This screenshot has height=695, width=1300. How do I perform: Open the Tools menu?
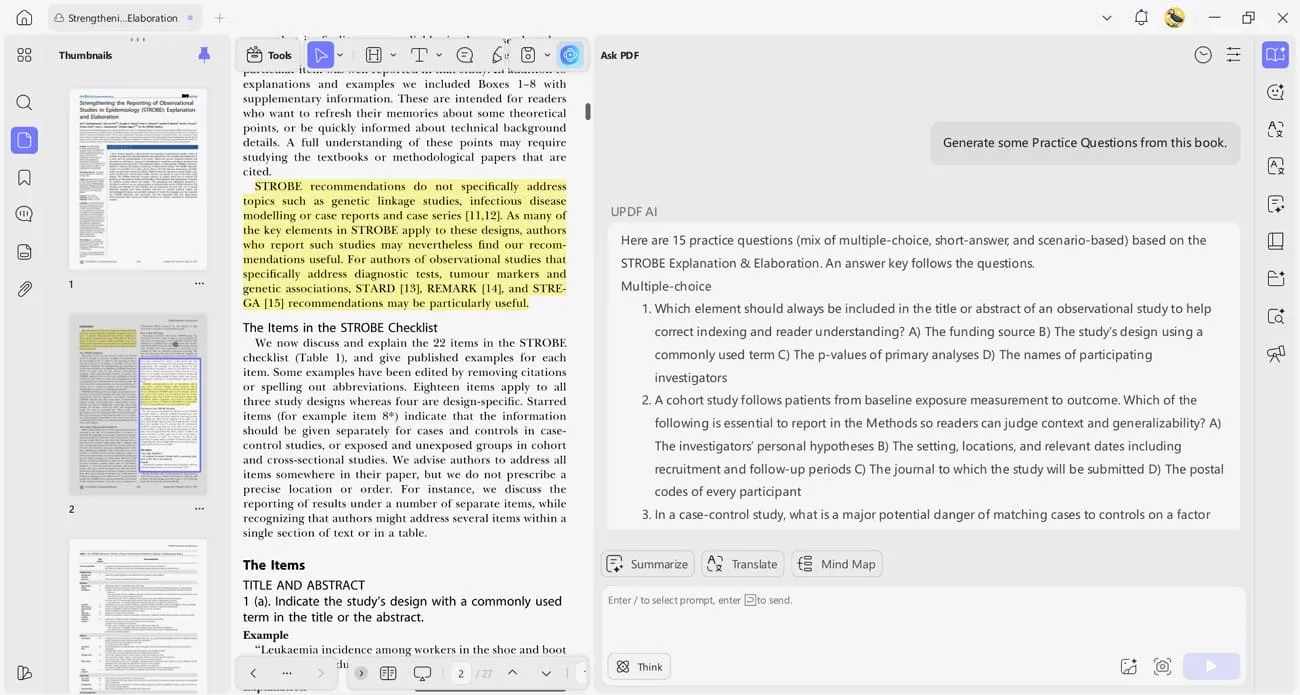(x=268, y=55)
